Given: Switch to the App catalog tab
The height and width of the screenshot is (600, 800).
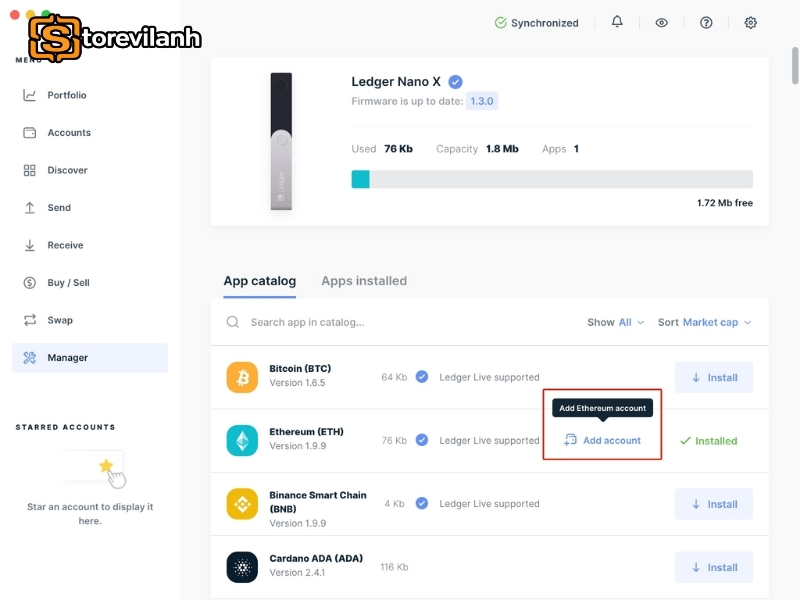Looking at the screenshot, I should click(259, 281).
